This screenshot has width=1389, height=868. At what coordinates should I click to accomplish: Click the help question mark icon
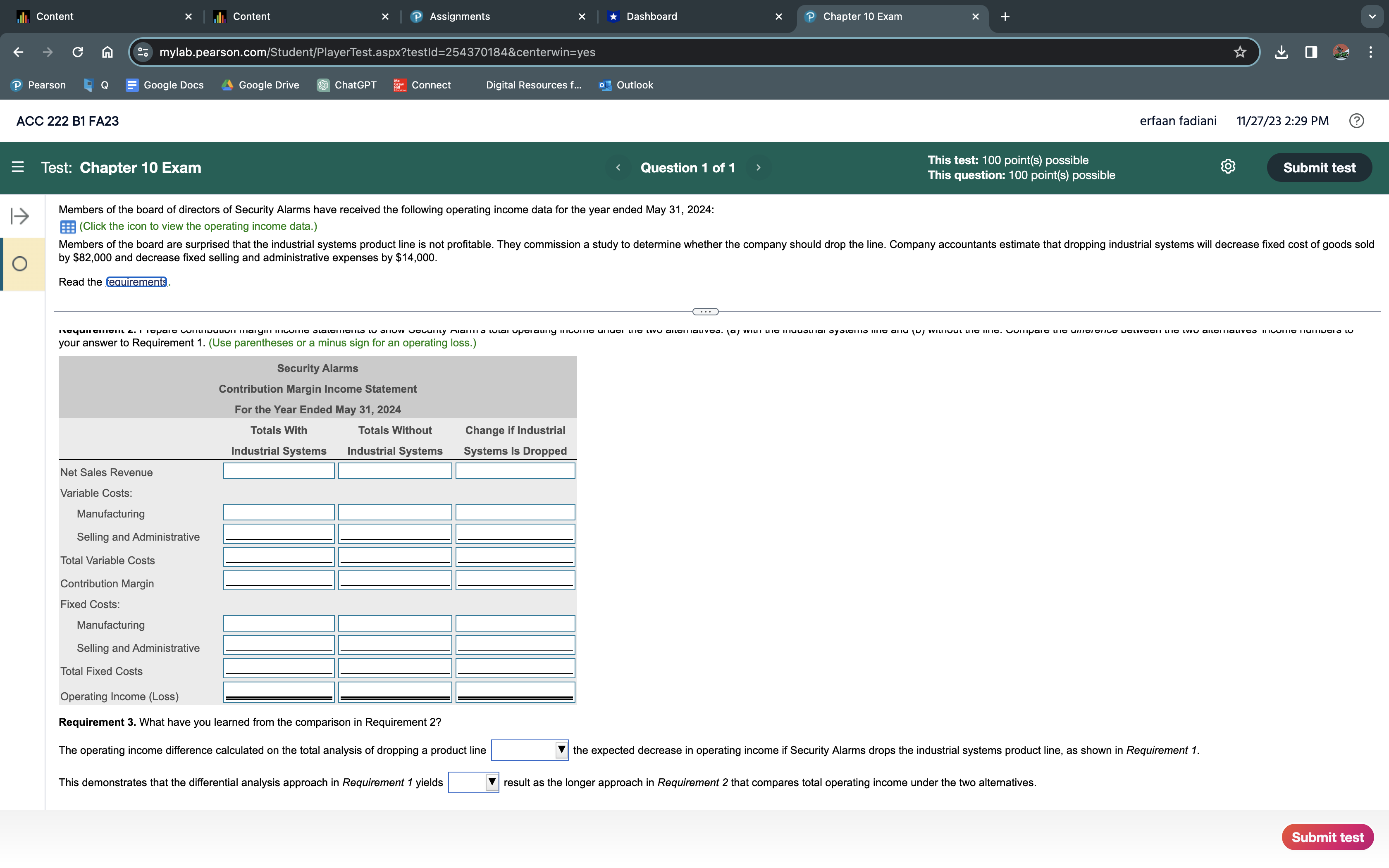pos(1357,121)
